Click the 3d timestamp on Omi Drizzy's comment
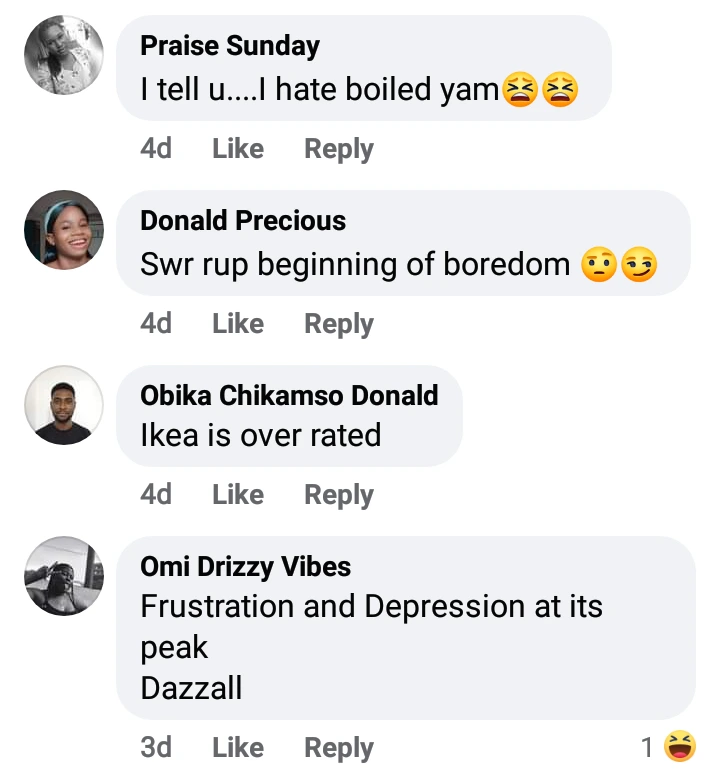The height and width of the screenshot is (781, 714). click(156, 748)
